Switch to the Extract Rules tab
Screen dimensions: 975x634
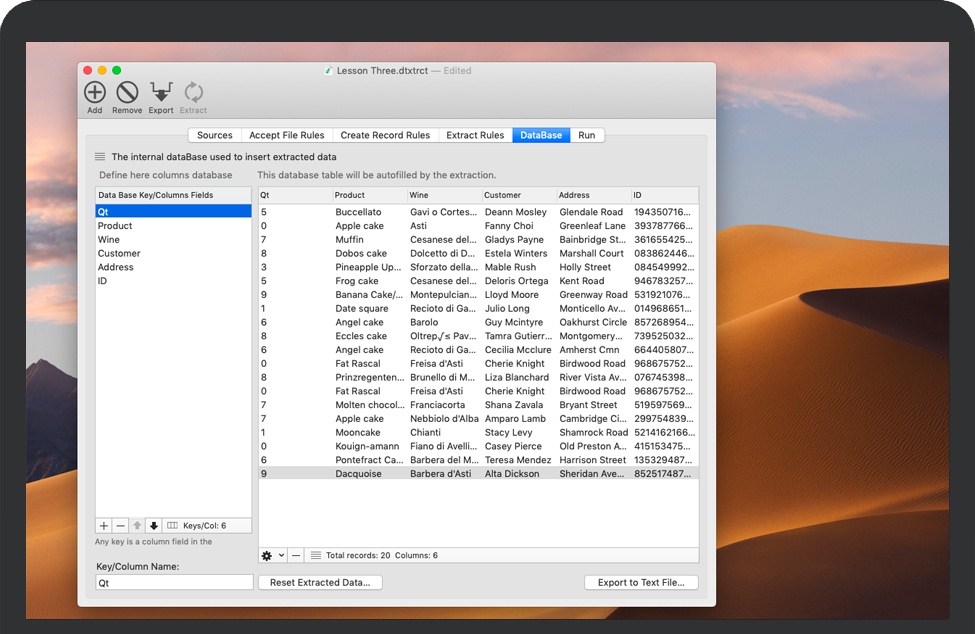coord(475,135)
